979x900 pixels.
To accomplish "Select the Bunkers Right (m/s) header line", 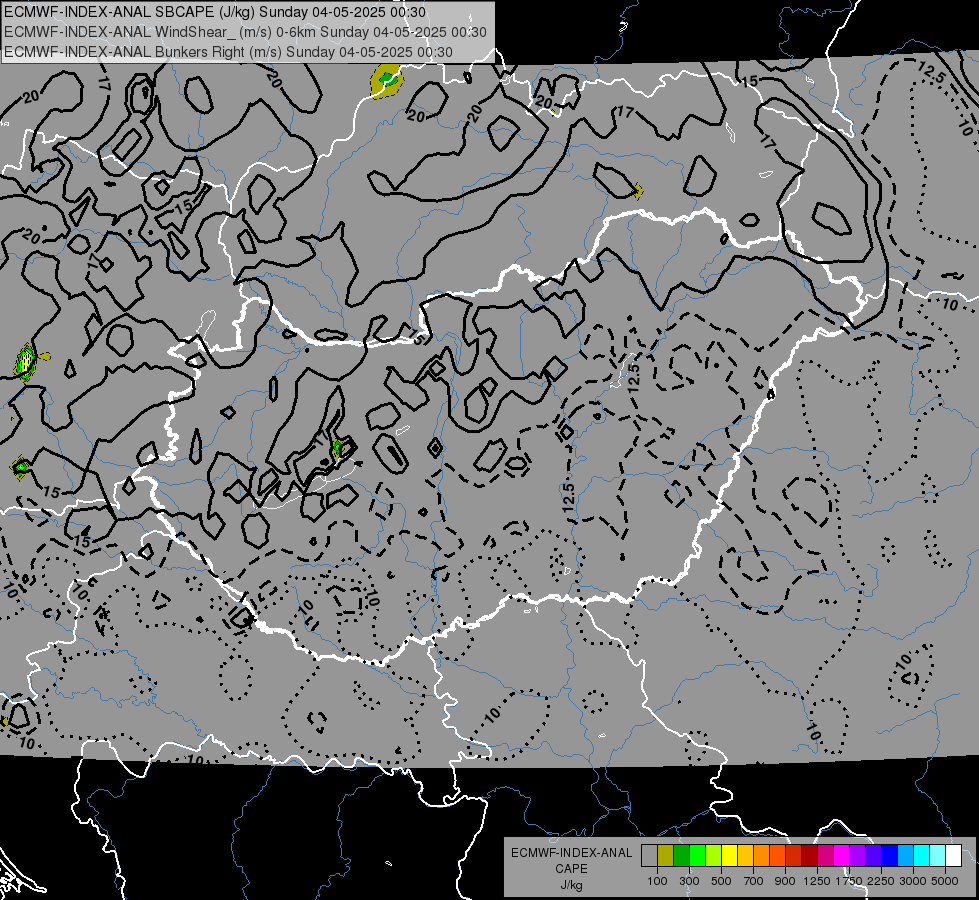I will (229, 52).
